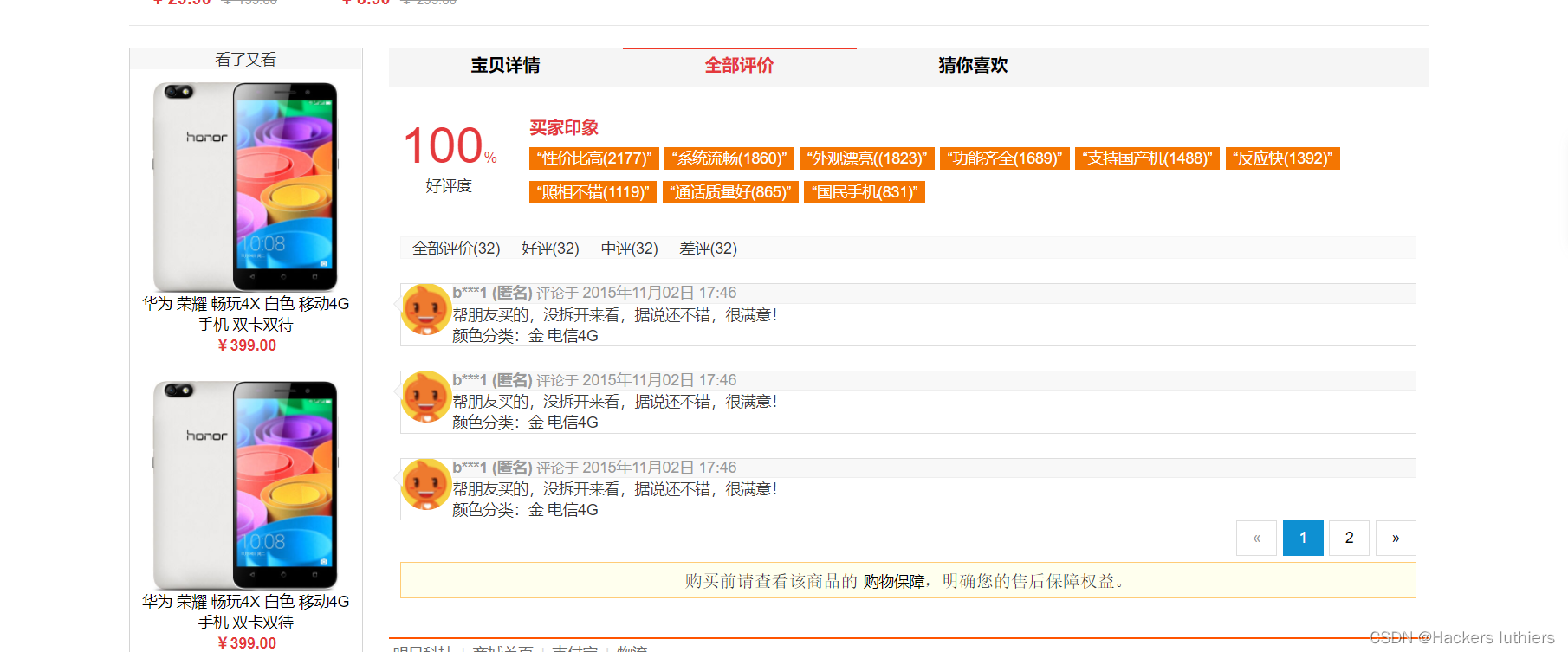Click the 功能齐全(1689) tag
The image size is (1568, 652).
pyautogui.click(x=1005, y=158)
